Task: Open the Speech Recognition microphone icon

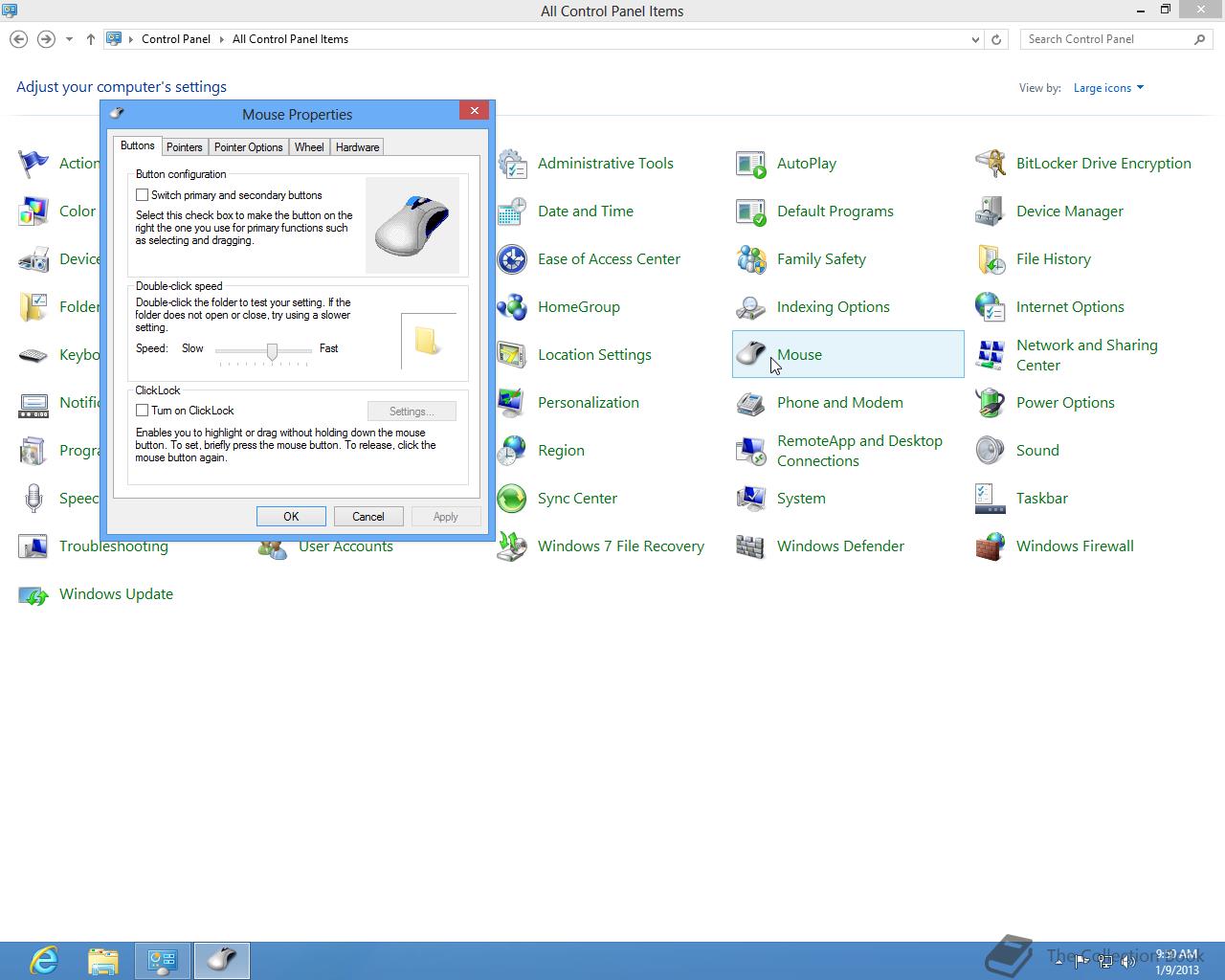Action: tap(33, 499)
